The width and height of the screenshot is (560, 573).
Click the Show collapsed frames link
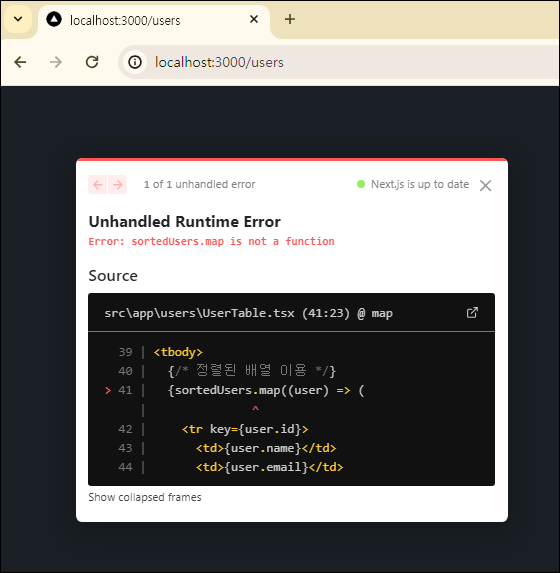(x=145, y=497)
